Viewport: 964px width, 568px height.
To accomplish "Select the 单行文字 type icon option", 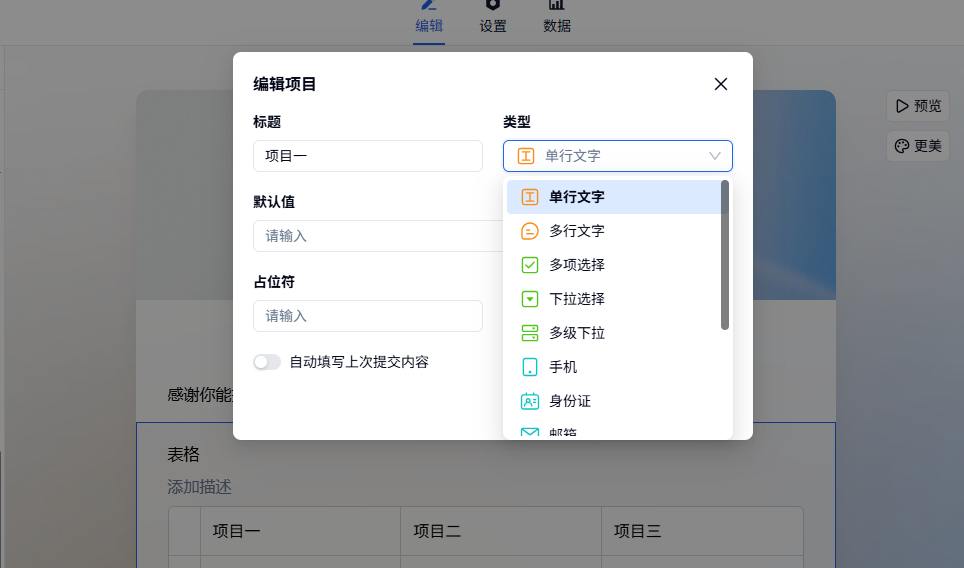I will pos(530,197).
